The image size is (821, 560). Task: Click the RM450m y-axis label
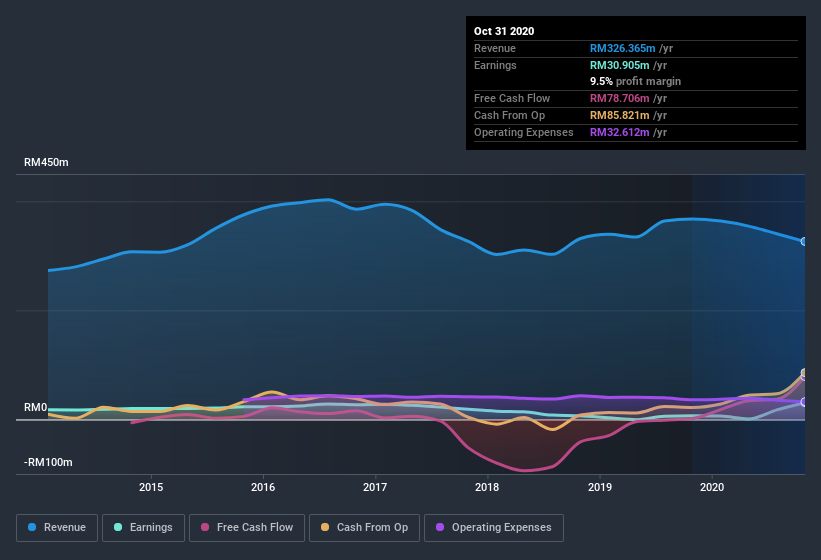click(x=46, y=162)
